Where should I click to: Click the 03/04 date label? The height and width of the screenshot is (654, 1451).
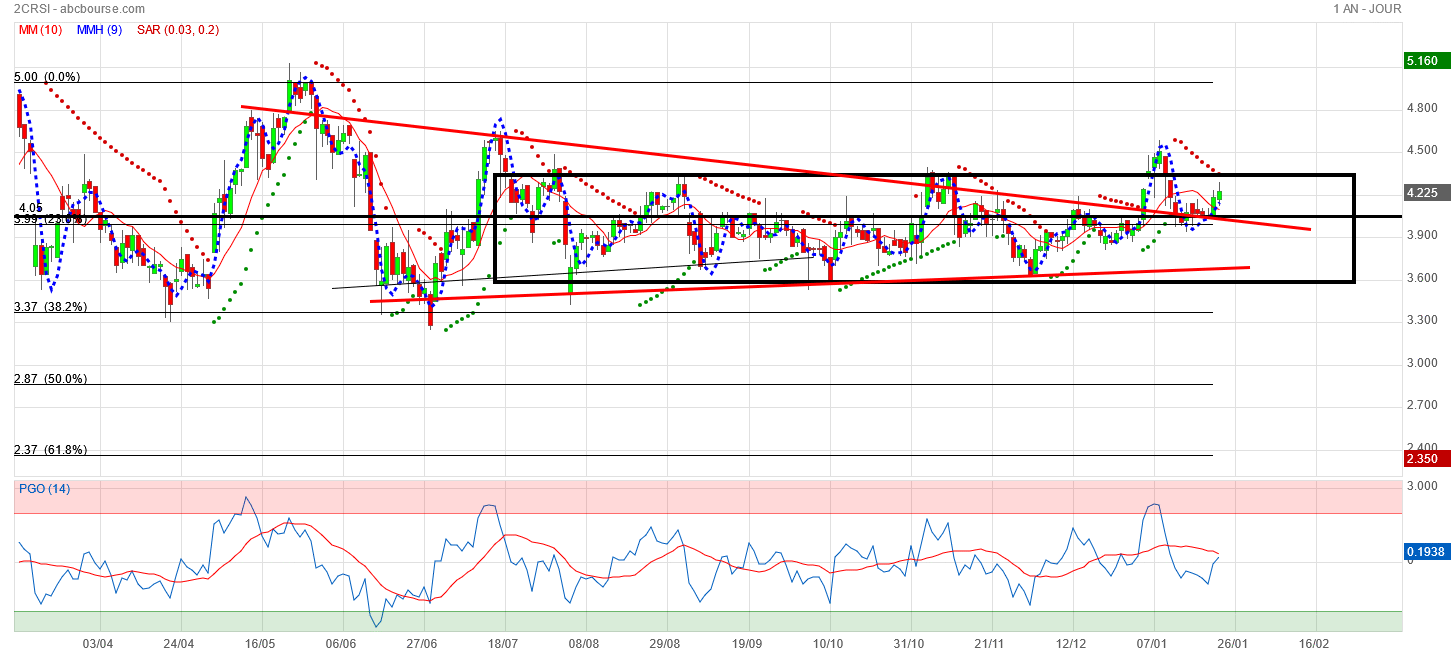[x=97, y=644]
